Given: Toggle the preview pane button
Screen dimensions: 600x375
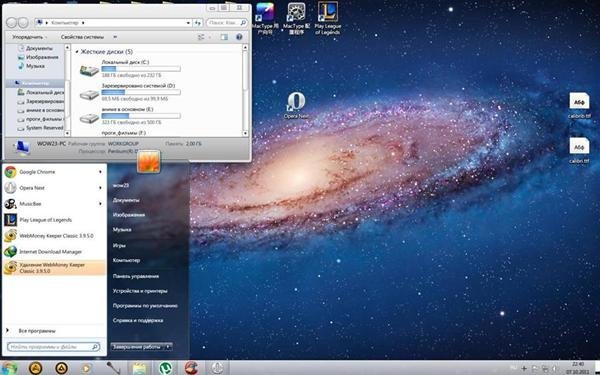Looking at the screenshot, I should pyautogui.click(x=224, y=37).
